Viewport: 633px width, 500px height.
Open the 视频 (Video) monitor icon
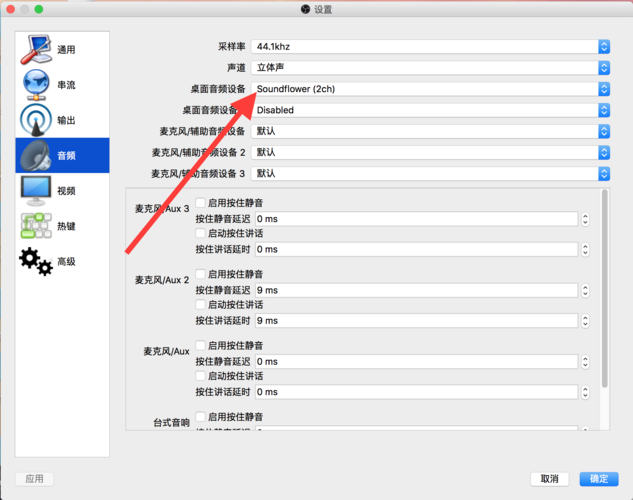coord(34,190)
